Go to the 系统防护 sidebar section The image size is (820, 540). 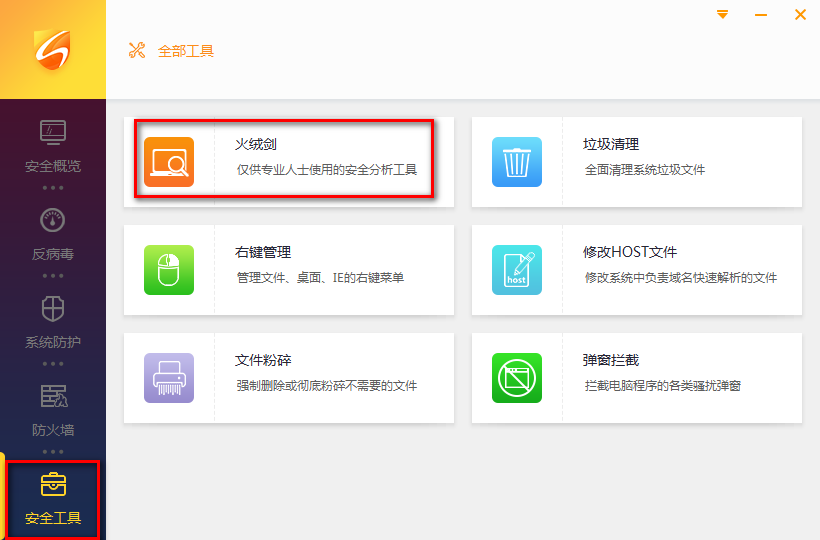(53, 322)
